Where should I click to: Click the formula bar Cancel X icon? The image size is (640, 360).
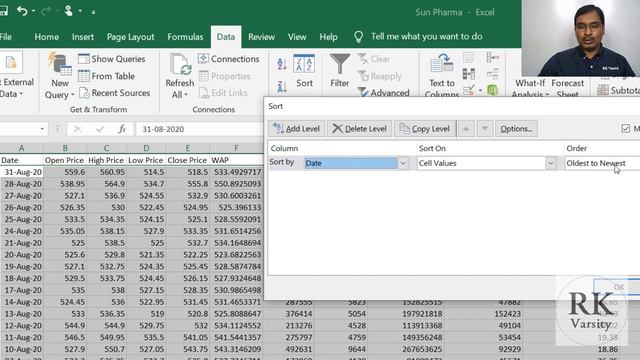(x=78, y=129)
